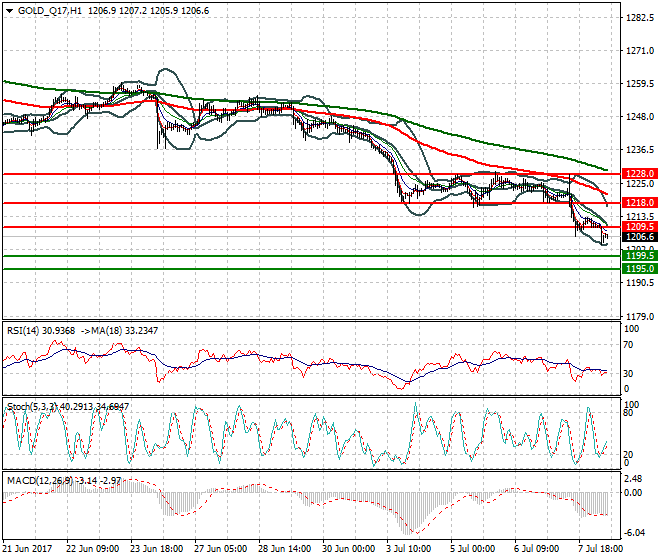Click the GOLD_Q17,H1 chart title
The image size is (660, 560).
(50, 11)
